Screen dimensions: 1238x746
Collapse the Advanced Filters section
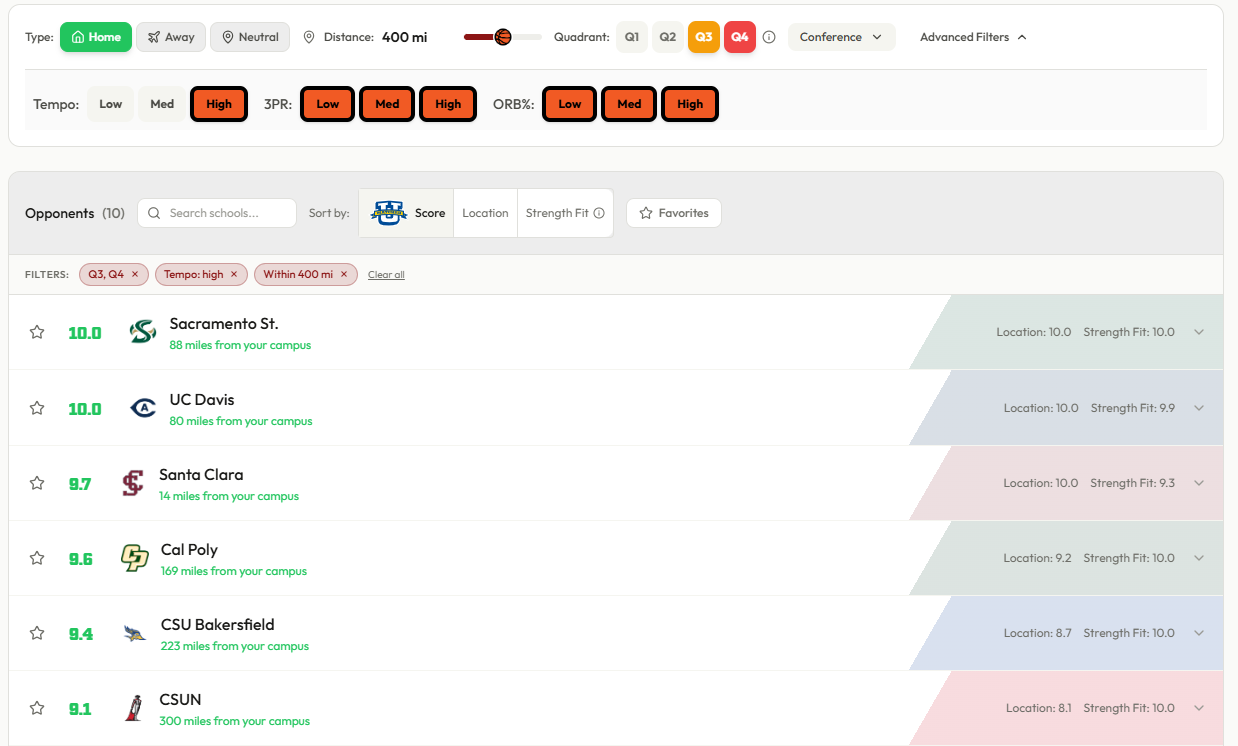coord(971,36)
